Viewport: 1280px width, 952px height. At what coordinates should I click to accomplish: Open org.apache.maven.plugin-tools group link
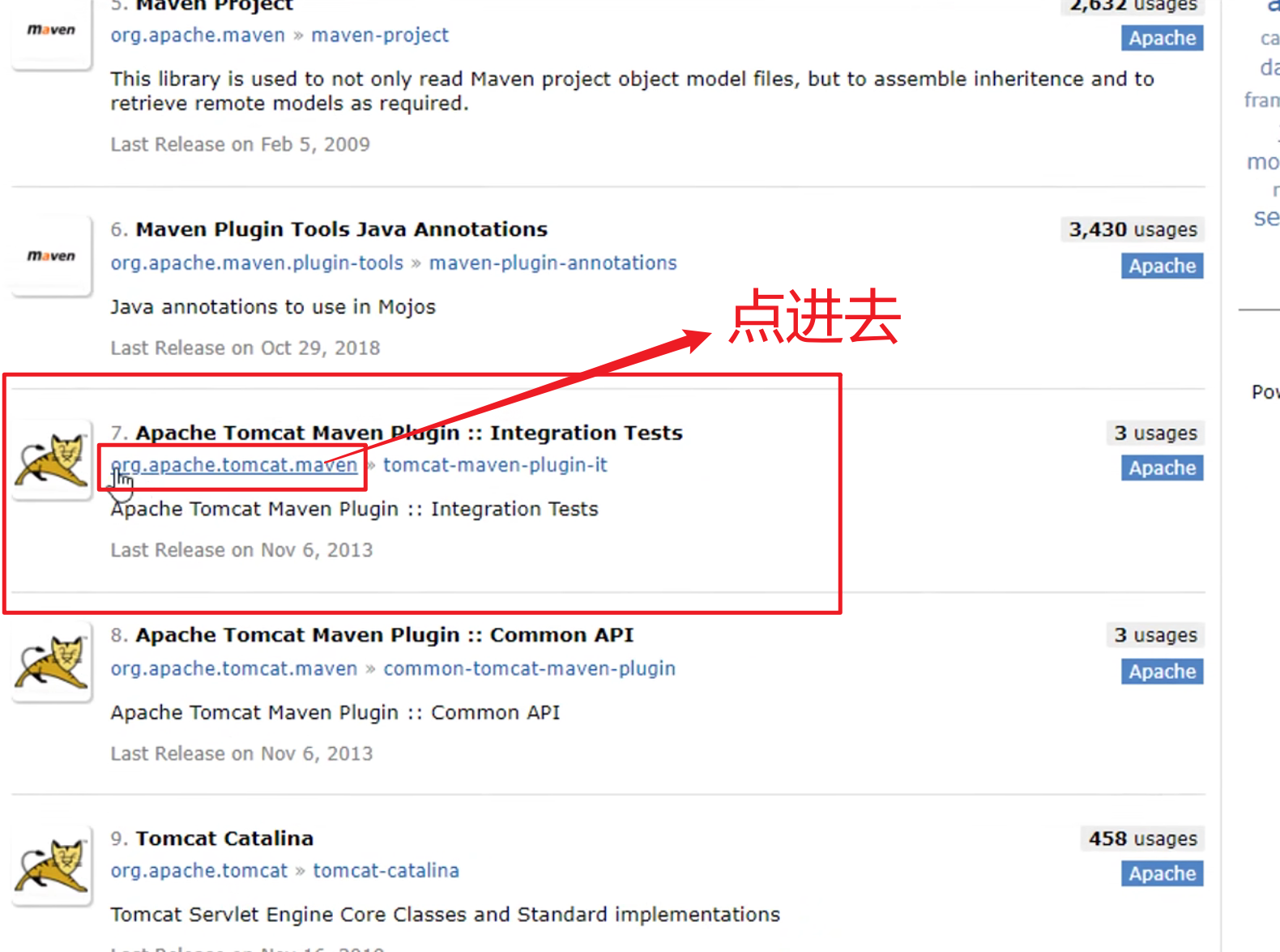257,263
